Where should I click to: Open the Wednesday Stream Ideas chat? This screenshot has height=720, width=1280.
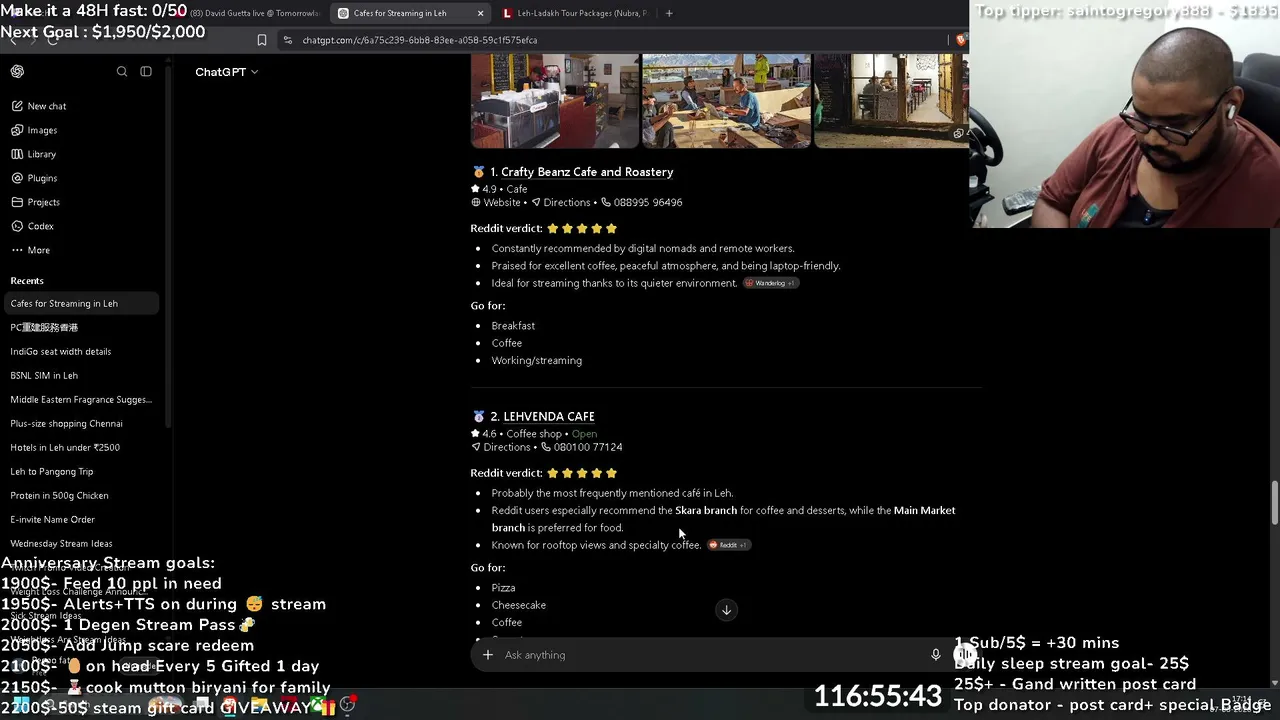(x=61, y=543)
